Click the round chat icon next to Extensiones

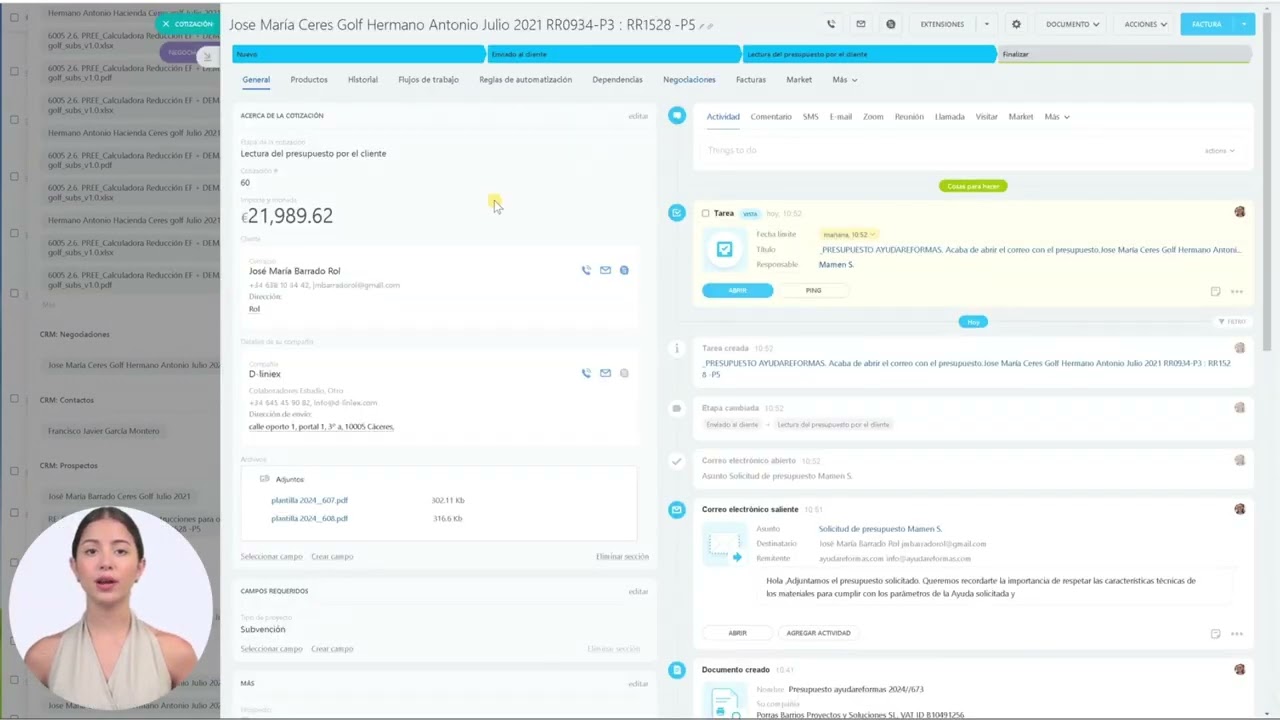tap(891, 24)
